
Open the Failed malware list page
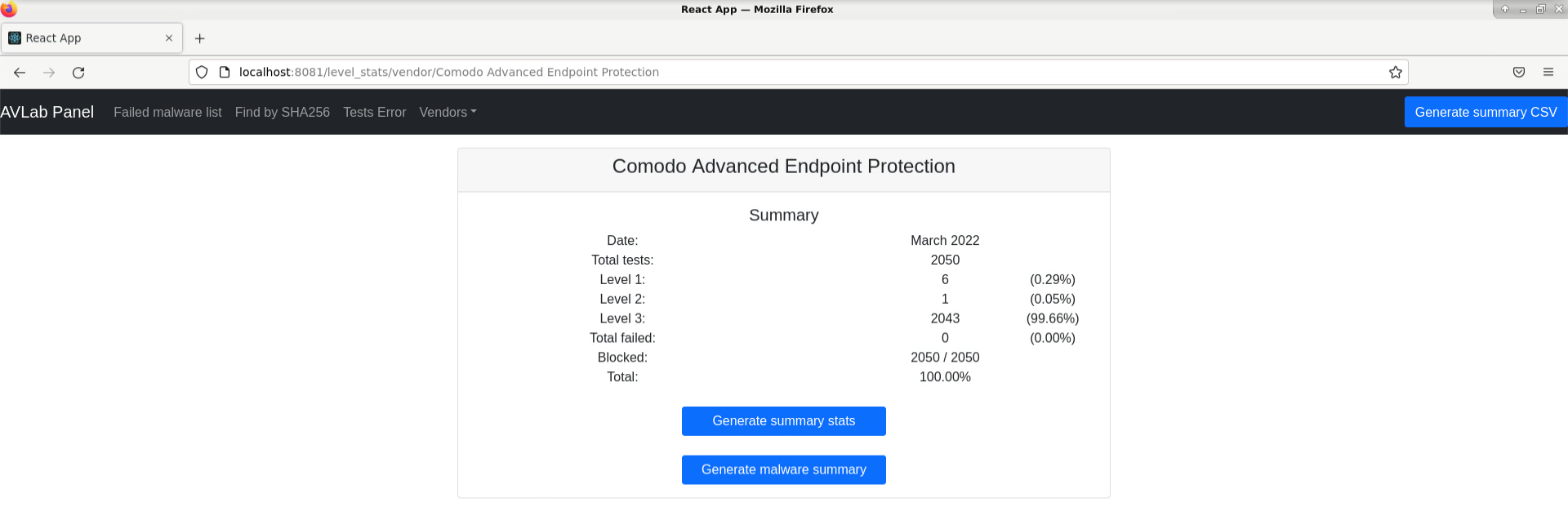click(x=167, y=113)
